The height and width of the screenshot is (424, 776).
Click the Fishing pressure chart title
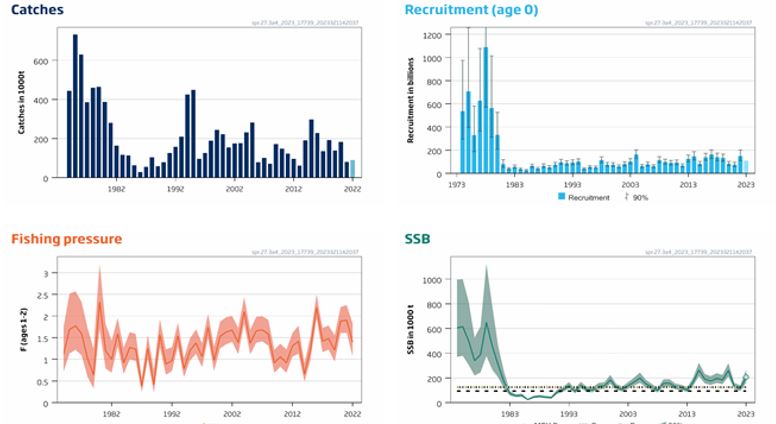coord(66,239)
